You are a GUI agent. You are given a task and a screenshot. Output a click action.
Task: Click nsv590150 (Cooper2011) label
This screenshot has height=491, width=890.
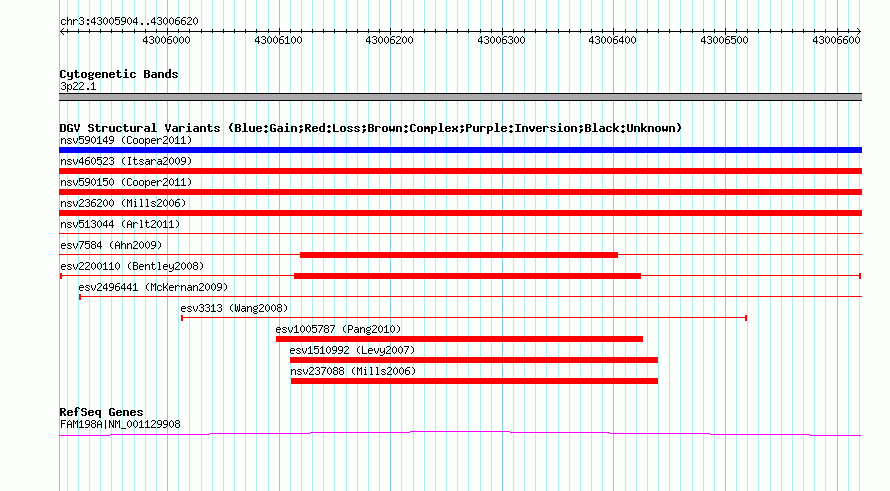[x=126, y=182]
